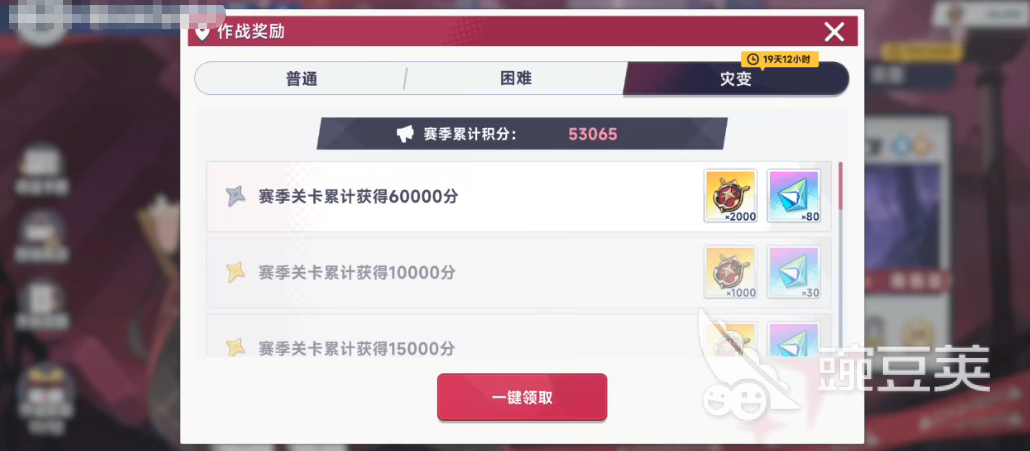Click the season score value 53065
This screenshot has height=451, width=1030.
(x=593, y=135)
